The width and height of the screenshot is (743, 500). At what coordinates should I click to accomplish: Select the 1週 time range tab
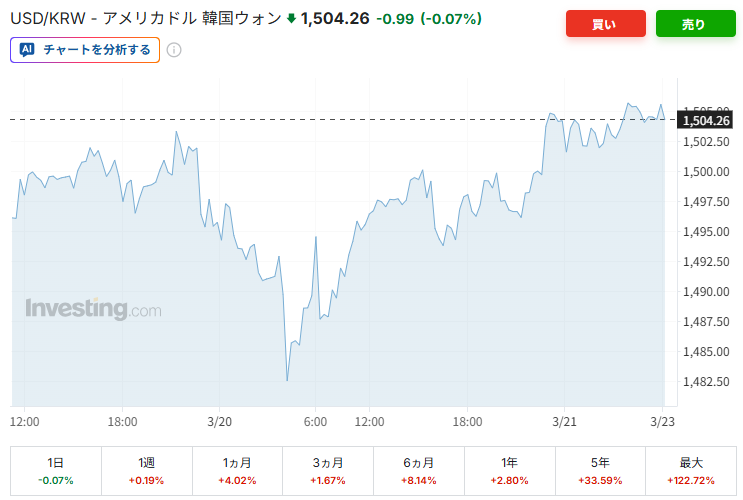pyautogui.click(x=146, y=471)
